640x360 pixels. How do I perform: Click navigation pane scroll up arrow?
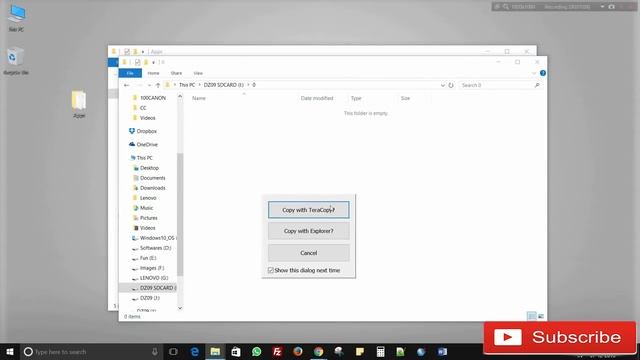[x=180, y=96]
